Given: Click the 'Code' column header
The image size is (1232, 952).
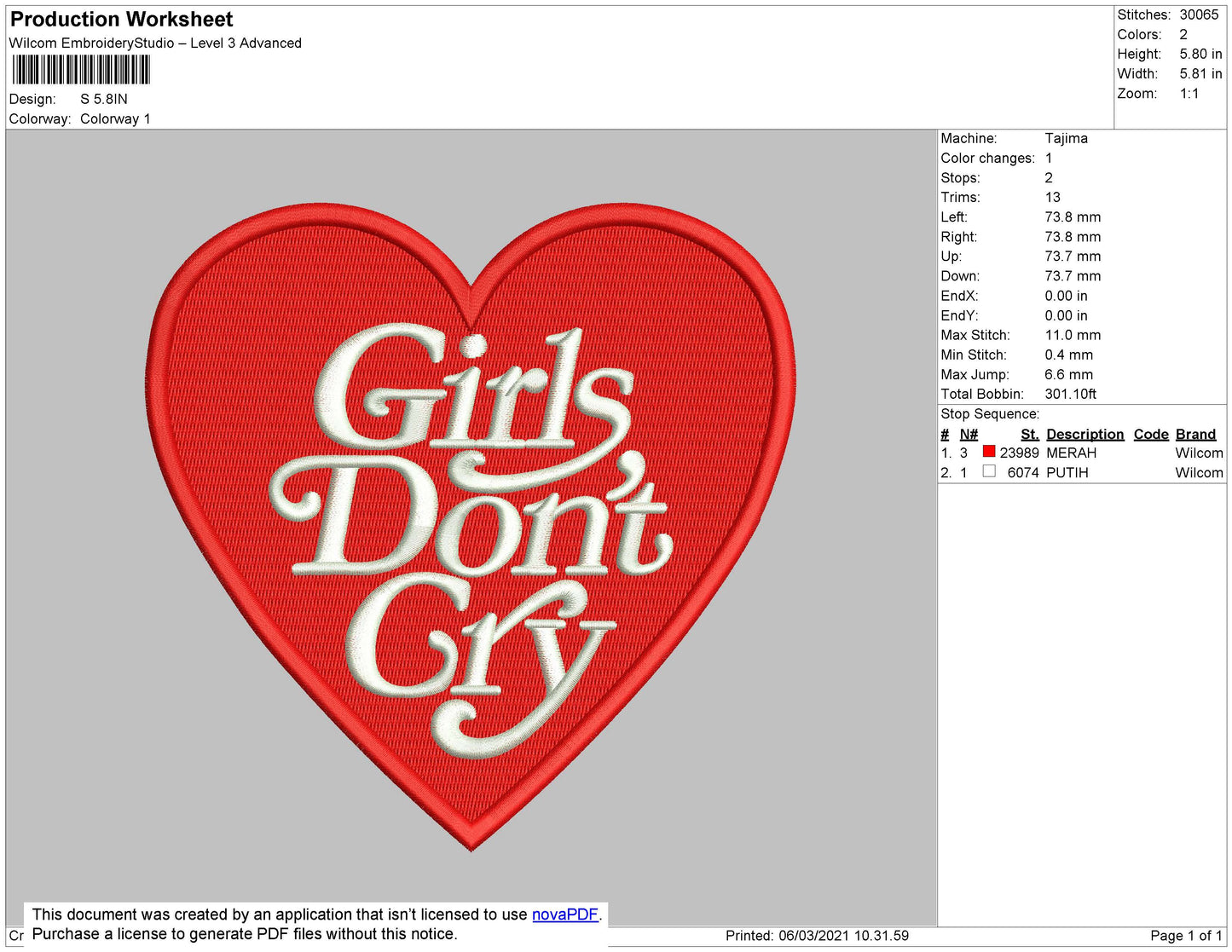Looking at the screenshot, I should 1151,435.
